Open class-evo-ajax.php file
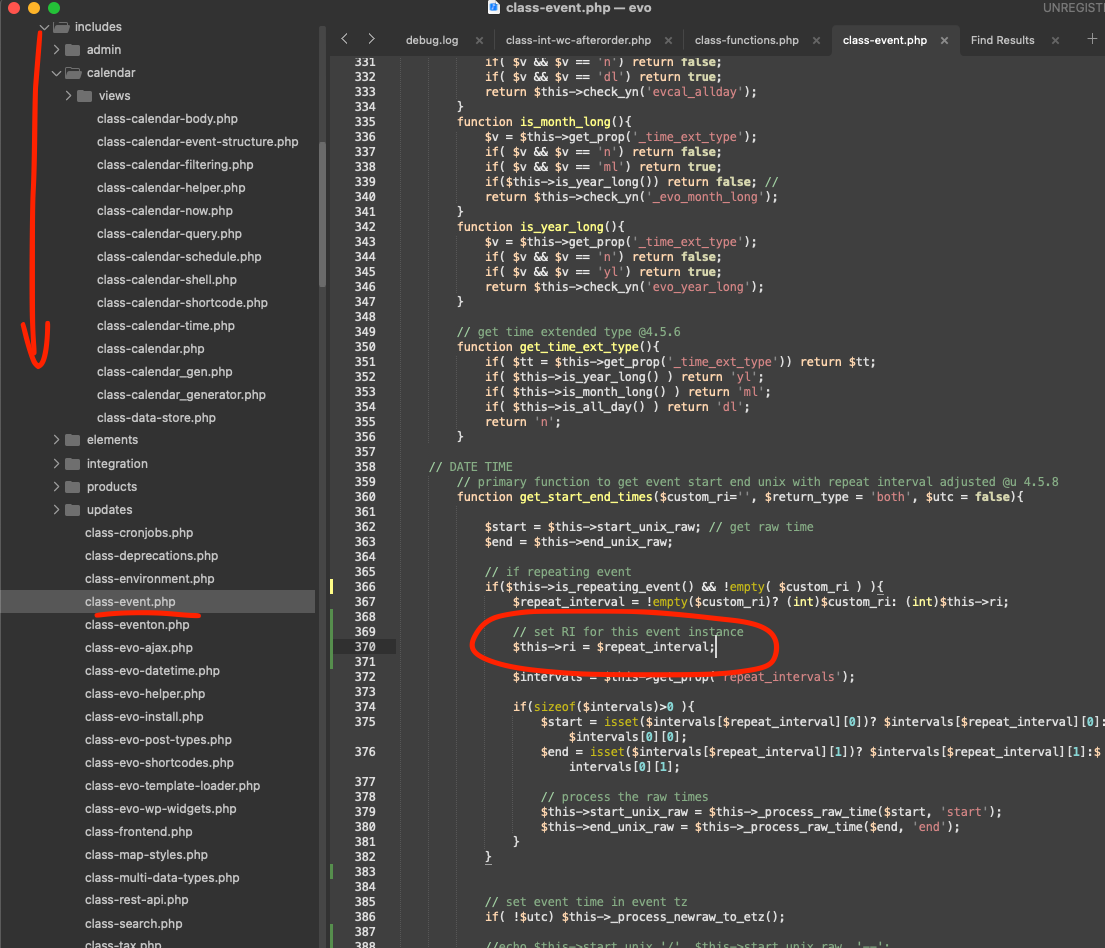This screenshot has height=948, width=1105. point(139,648)
